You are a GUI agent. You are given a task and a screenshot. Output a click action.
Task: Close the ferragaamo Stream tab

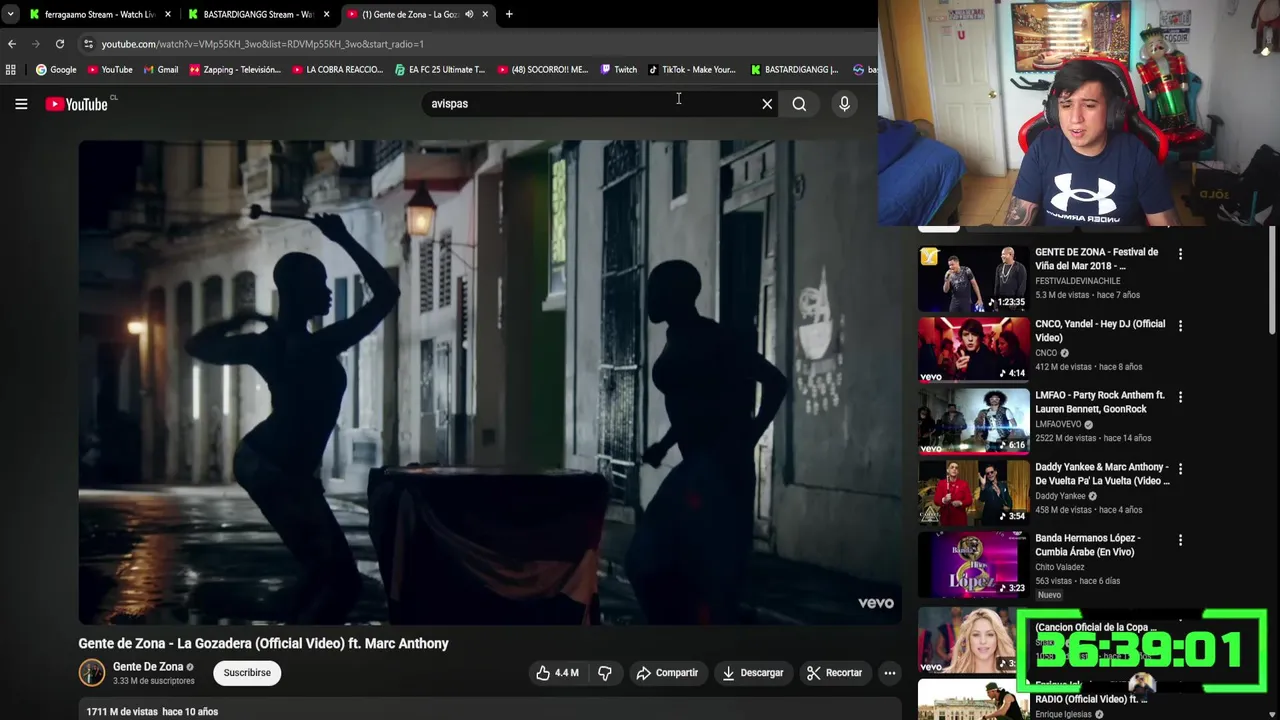point(168,14)
